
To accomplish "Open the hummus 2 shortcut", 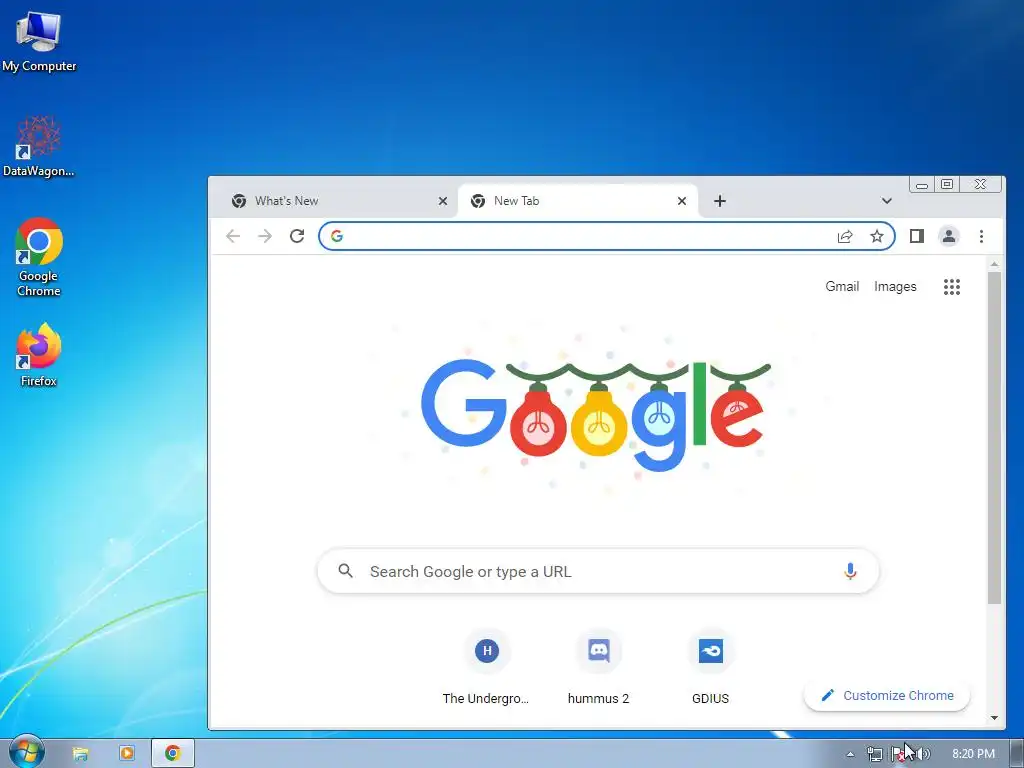I will tap(598, 667).
